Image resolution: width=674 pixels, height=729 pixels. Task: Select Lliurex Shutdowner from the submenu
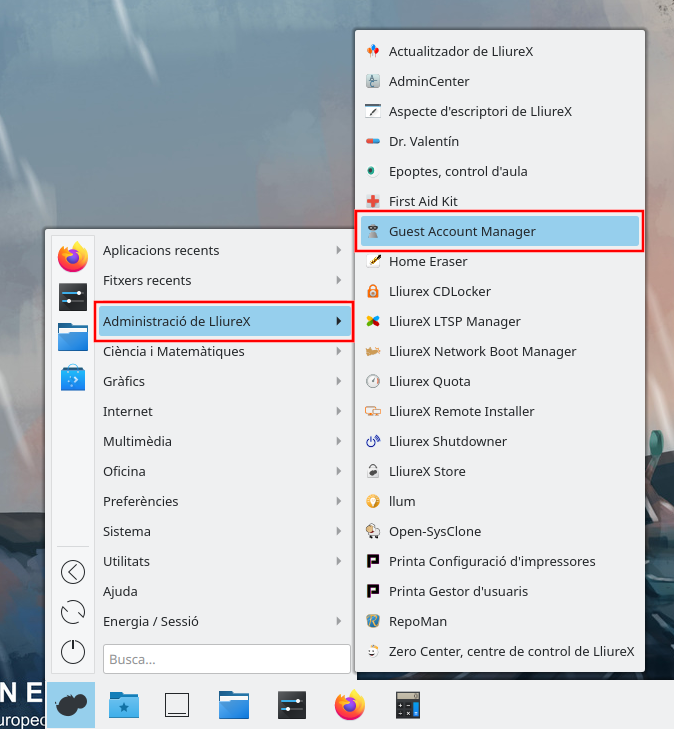pos(448,441)
